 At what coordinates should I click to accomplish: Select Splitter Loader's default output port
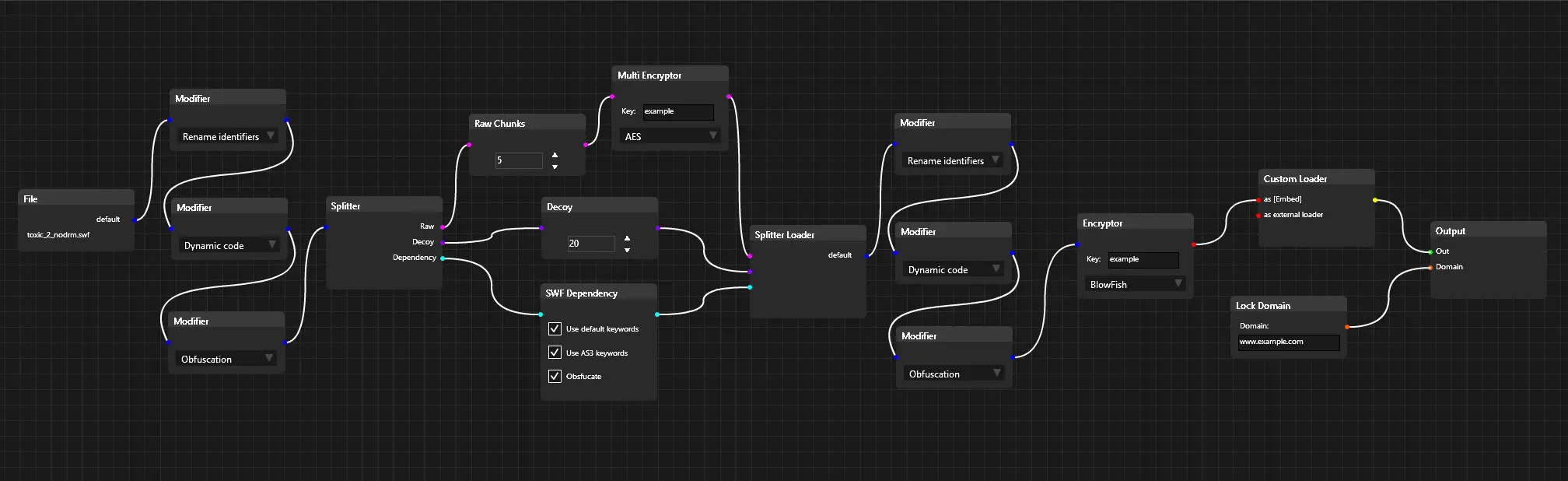point(866,256)
